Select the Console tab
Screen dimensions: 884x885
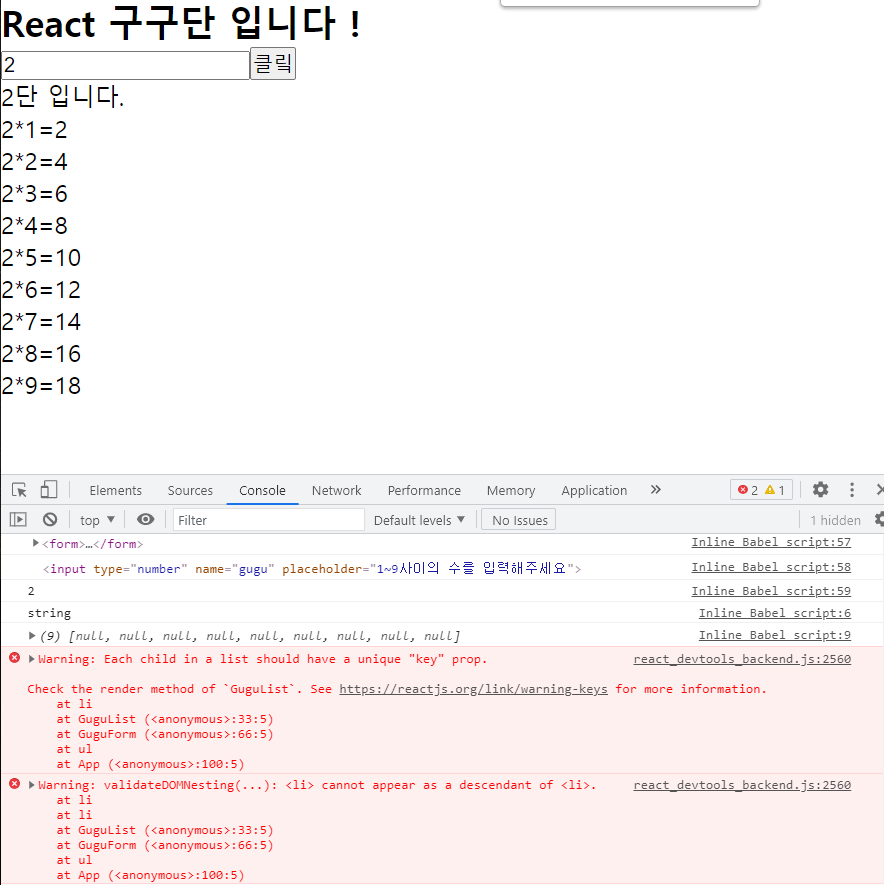point(262,490)
